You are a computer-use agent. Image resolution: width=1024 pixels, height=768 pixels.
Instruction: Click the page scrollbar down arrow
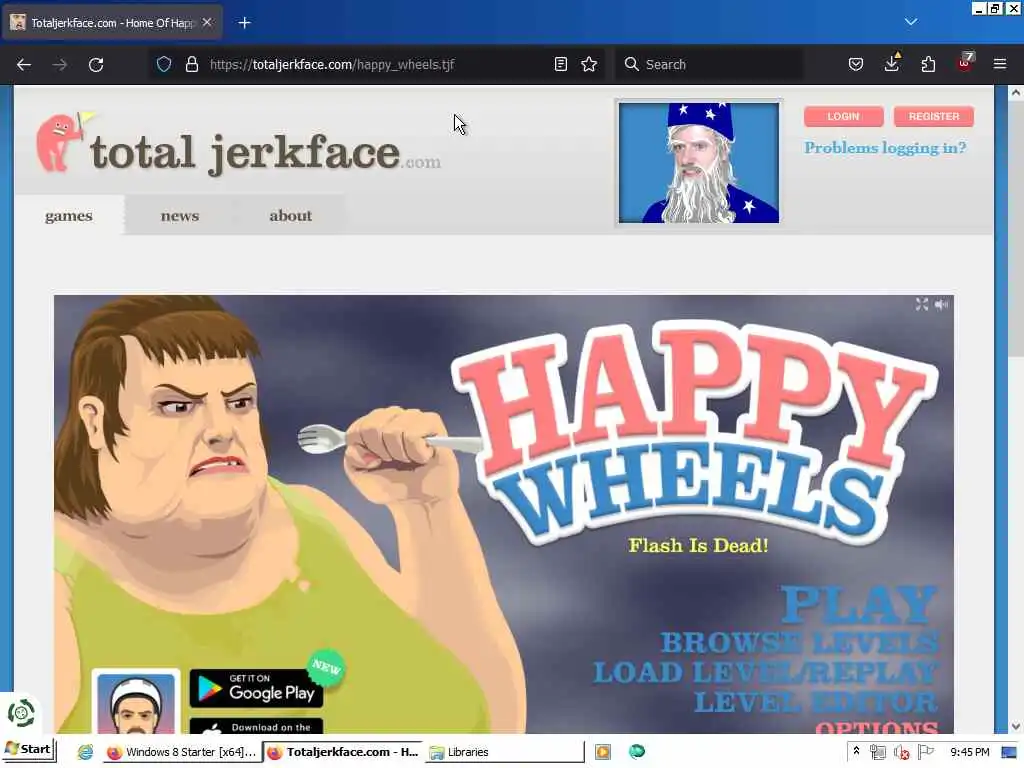tap(1016, 726)
